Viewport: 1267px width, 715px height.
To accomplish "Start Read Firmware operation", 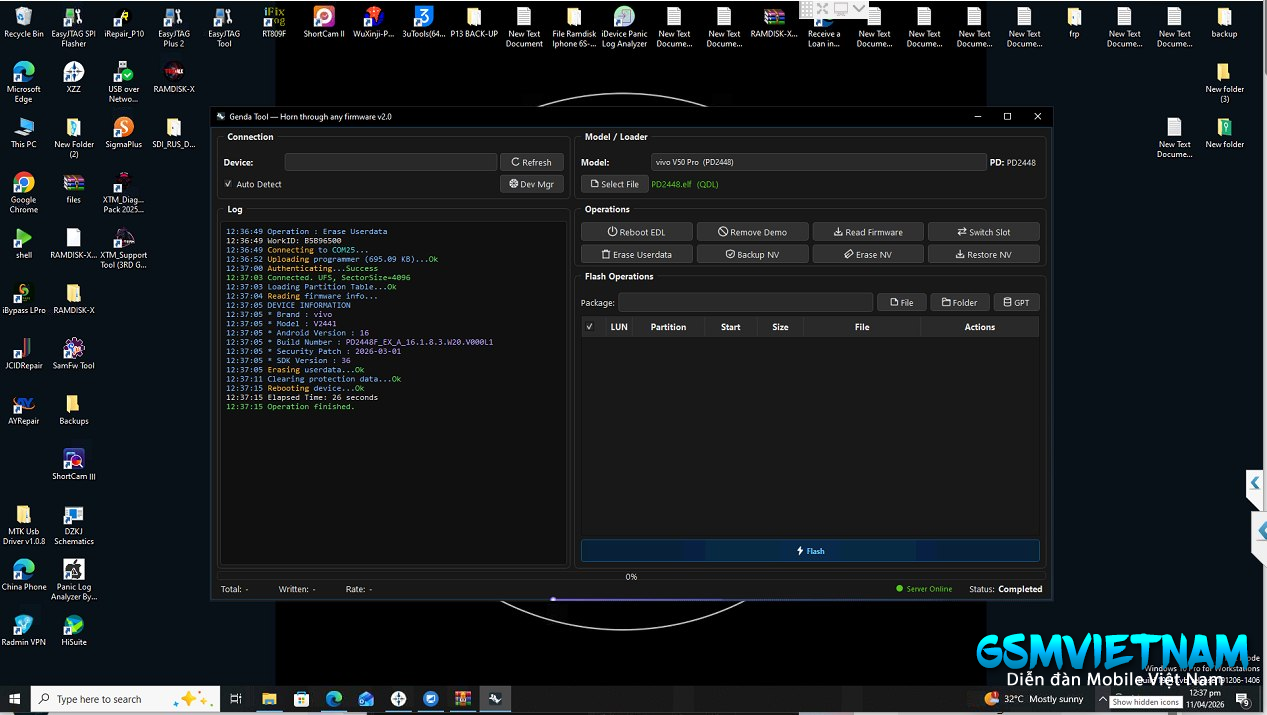I will (868, 232).
